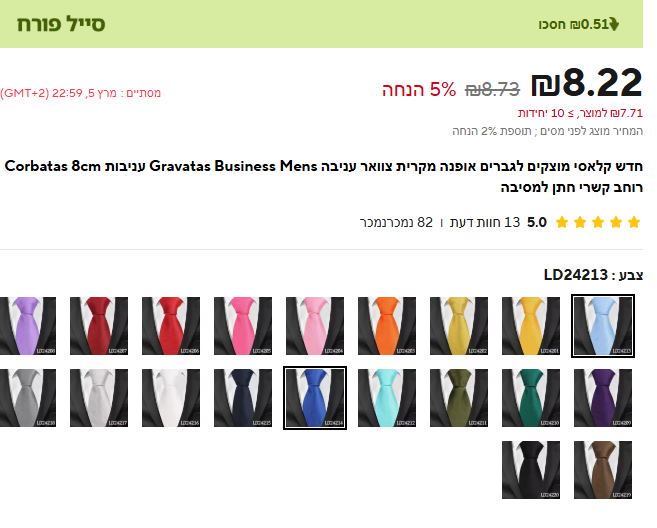Image resolution: width=657 pixels, height=528 pixels.
Task: Select the turquoise aqua tie swatch
Action: [387, 398]
